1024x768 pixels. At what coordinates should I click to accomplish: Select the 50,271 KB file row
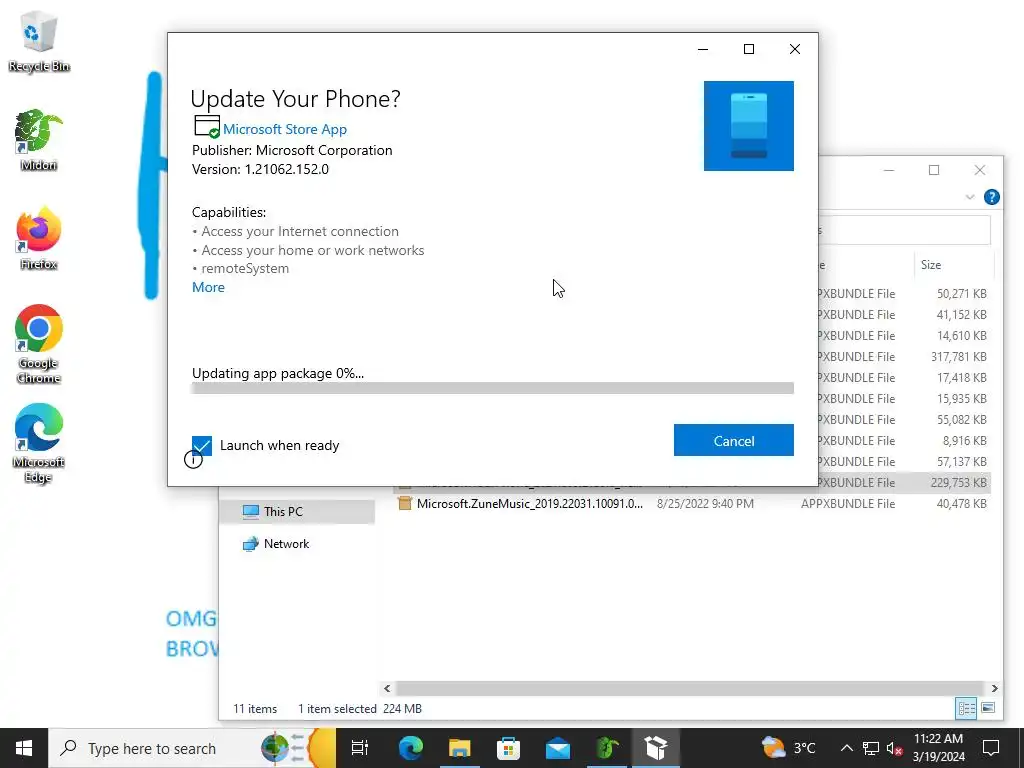pos(904,294)
